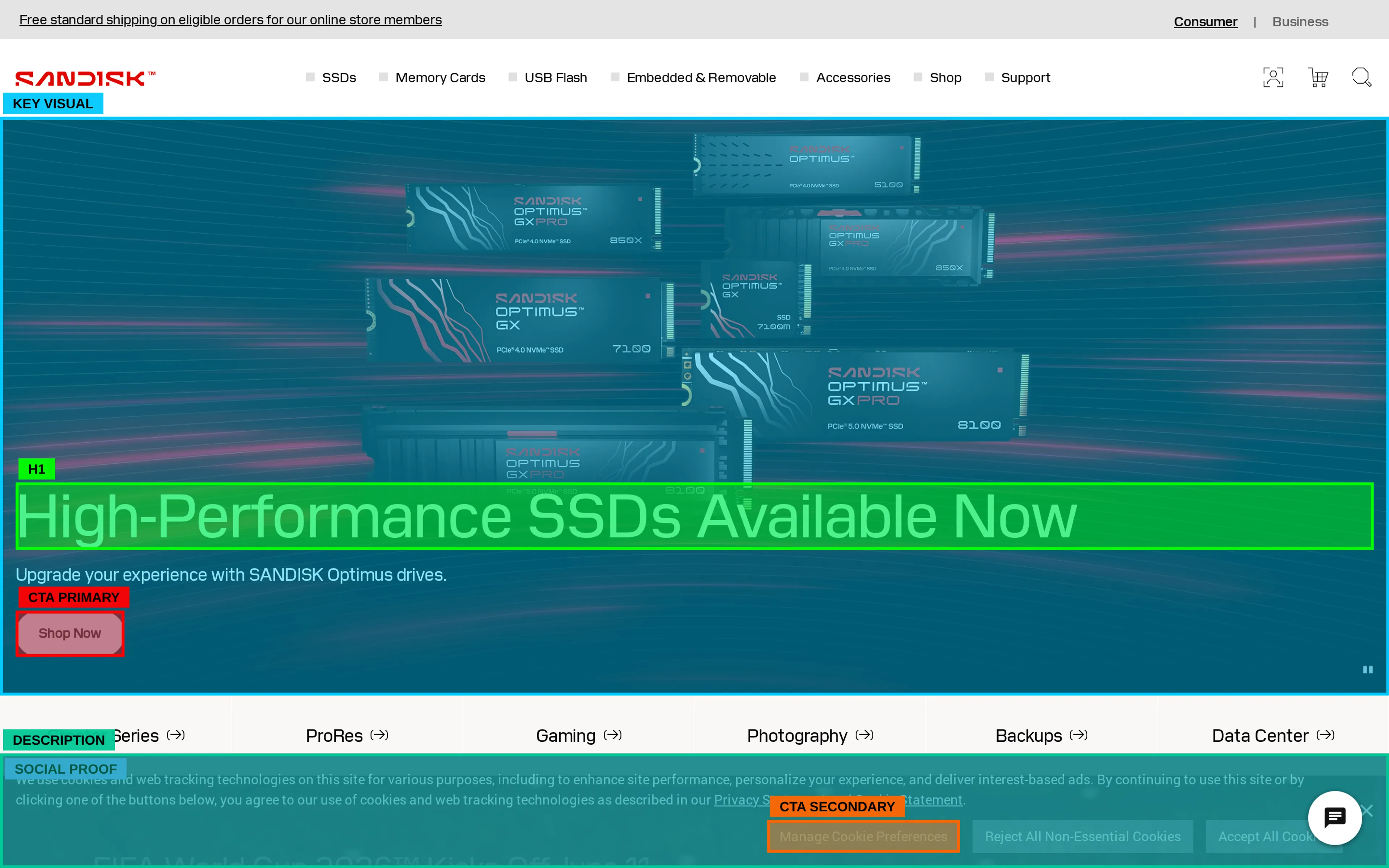Open the Backups category
The image size is (1389, 868).
tap(1042, 735)
